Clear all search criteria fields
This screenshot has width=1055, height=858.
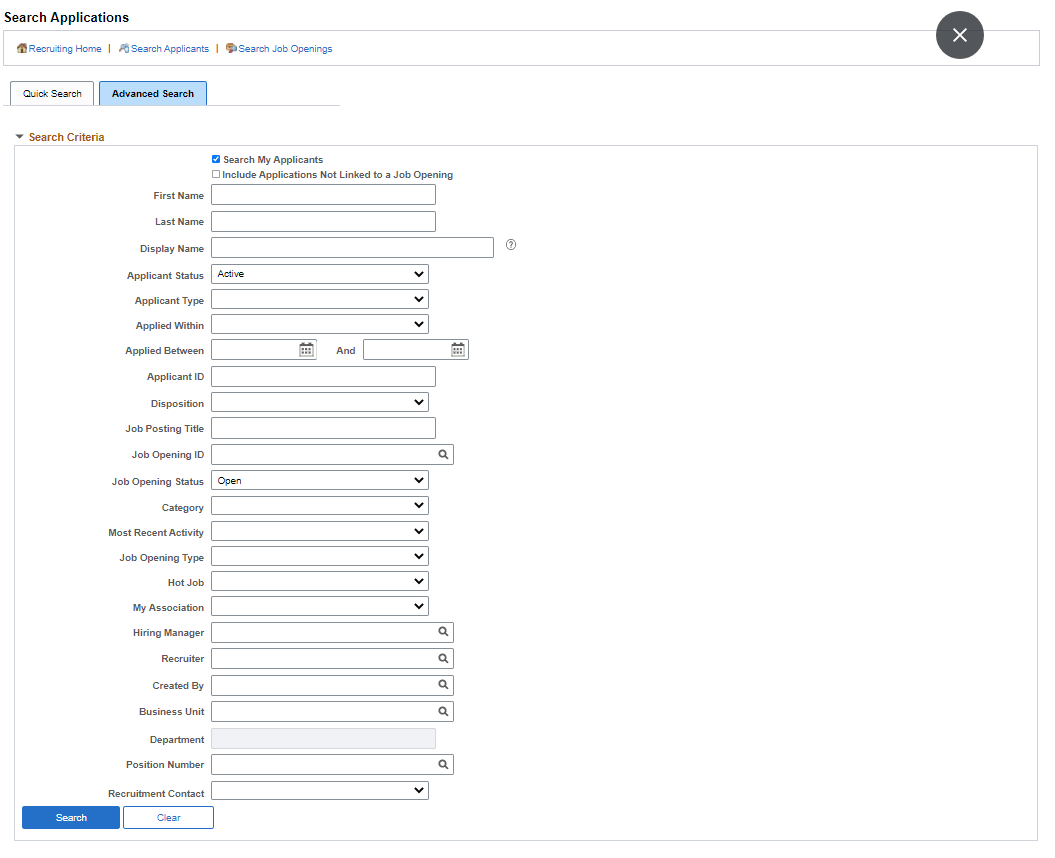pyautogui.click(x=168, y=817)
